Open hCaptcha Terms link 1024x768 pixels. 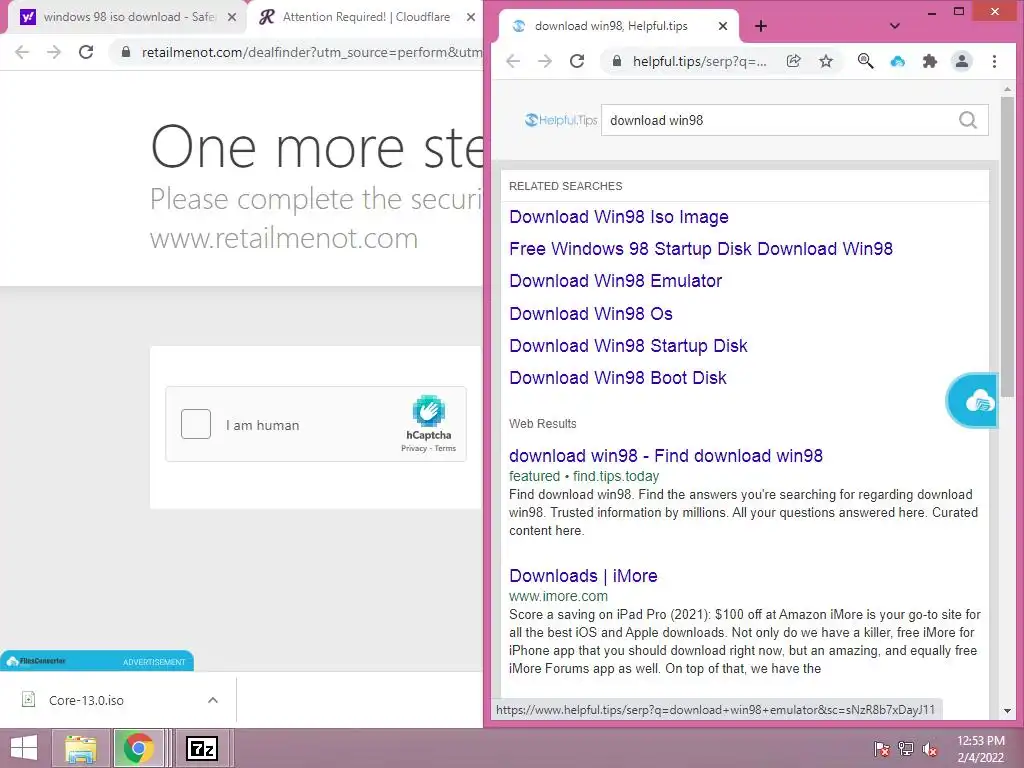445,449
